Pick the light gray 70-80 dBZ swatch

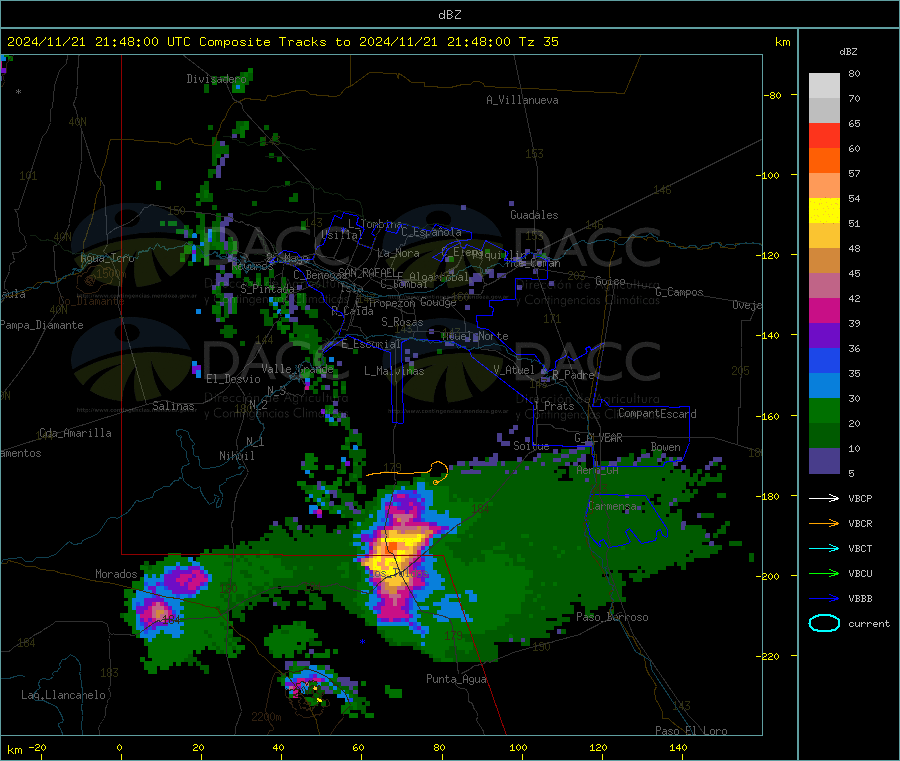point(824,86)
